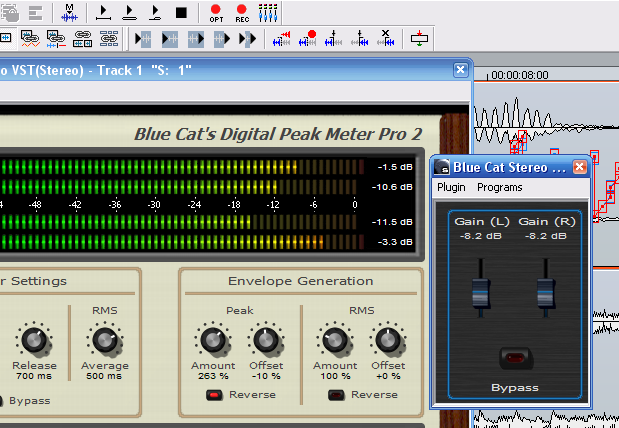The height and width of the screenshot is (428, 619).
Task: Click red rewind arrows marker icon
Action: click(x=281, y=39)
